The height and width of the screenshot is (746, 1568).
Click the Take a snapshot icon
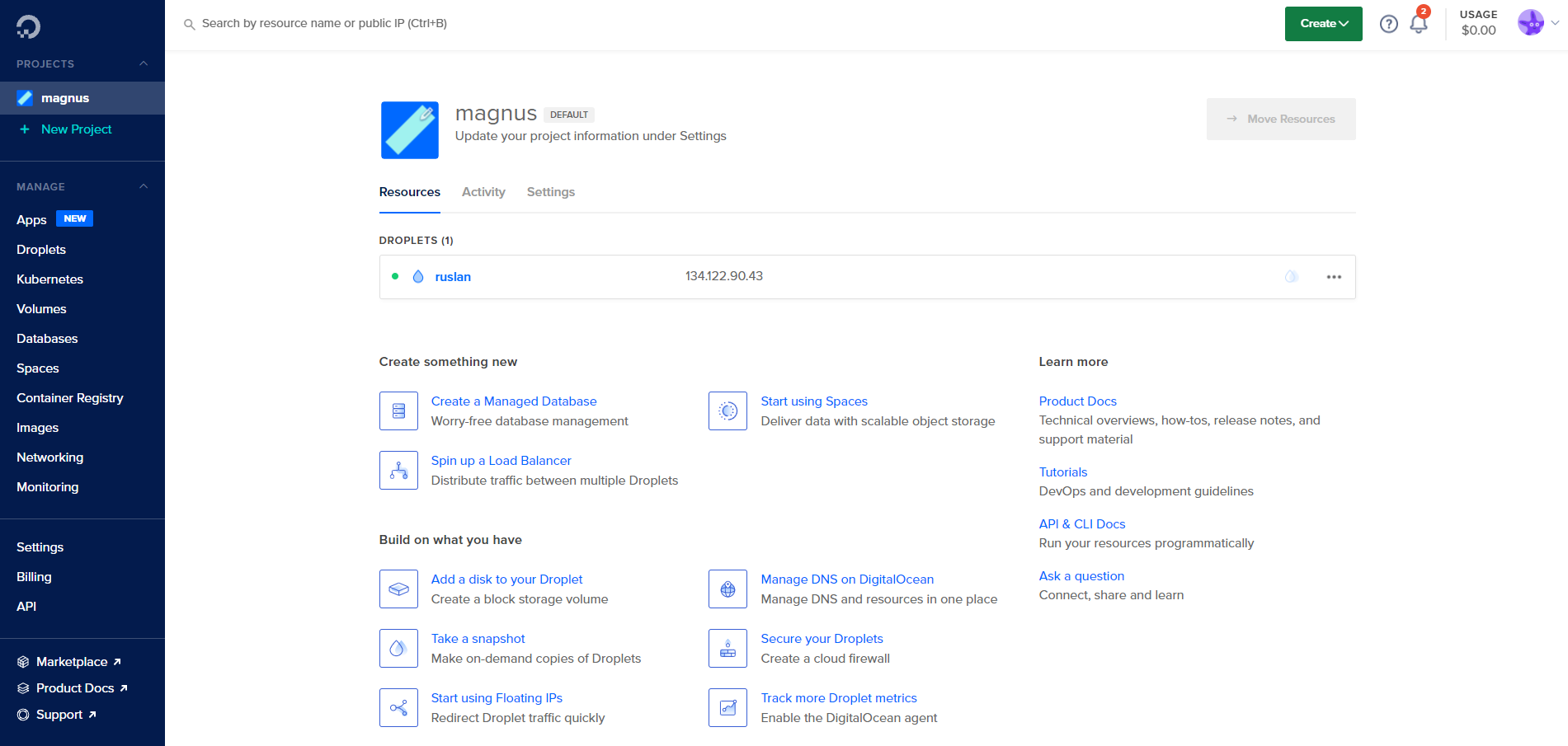point(398,648)
